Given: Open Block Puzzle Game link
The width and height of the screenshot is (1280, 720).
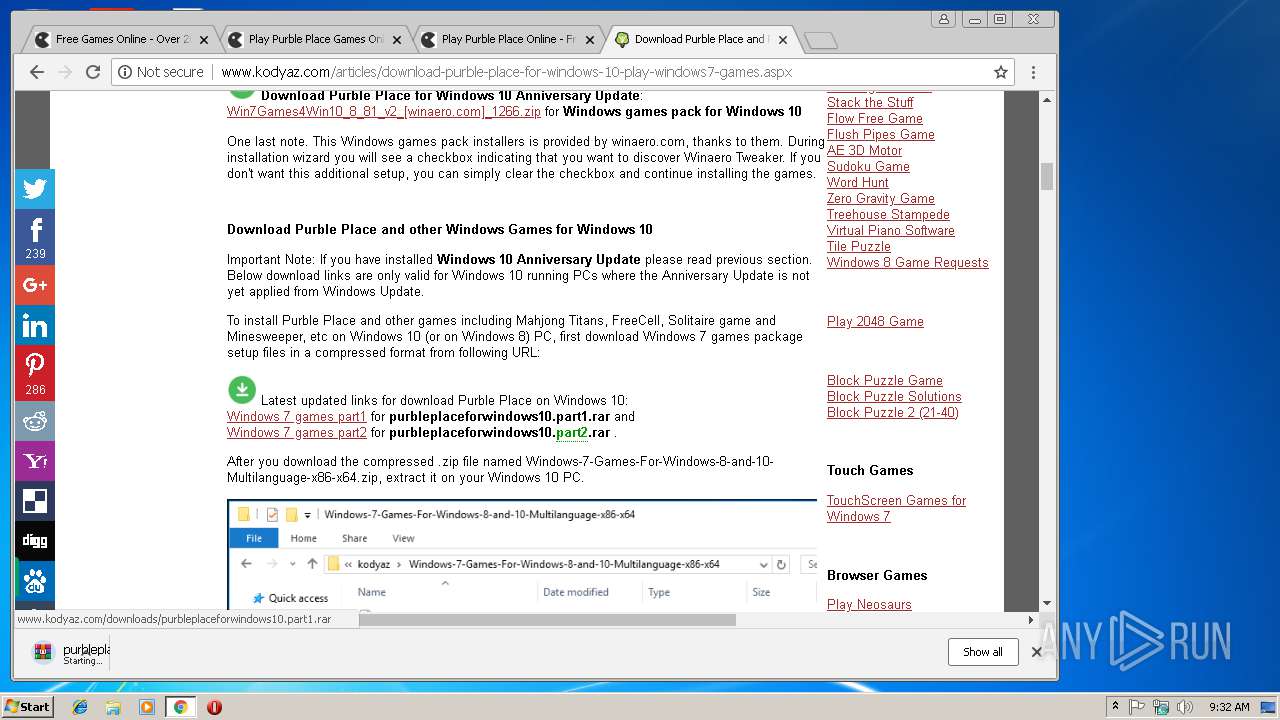Looking at the screenshot, I should (885, 380).
